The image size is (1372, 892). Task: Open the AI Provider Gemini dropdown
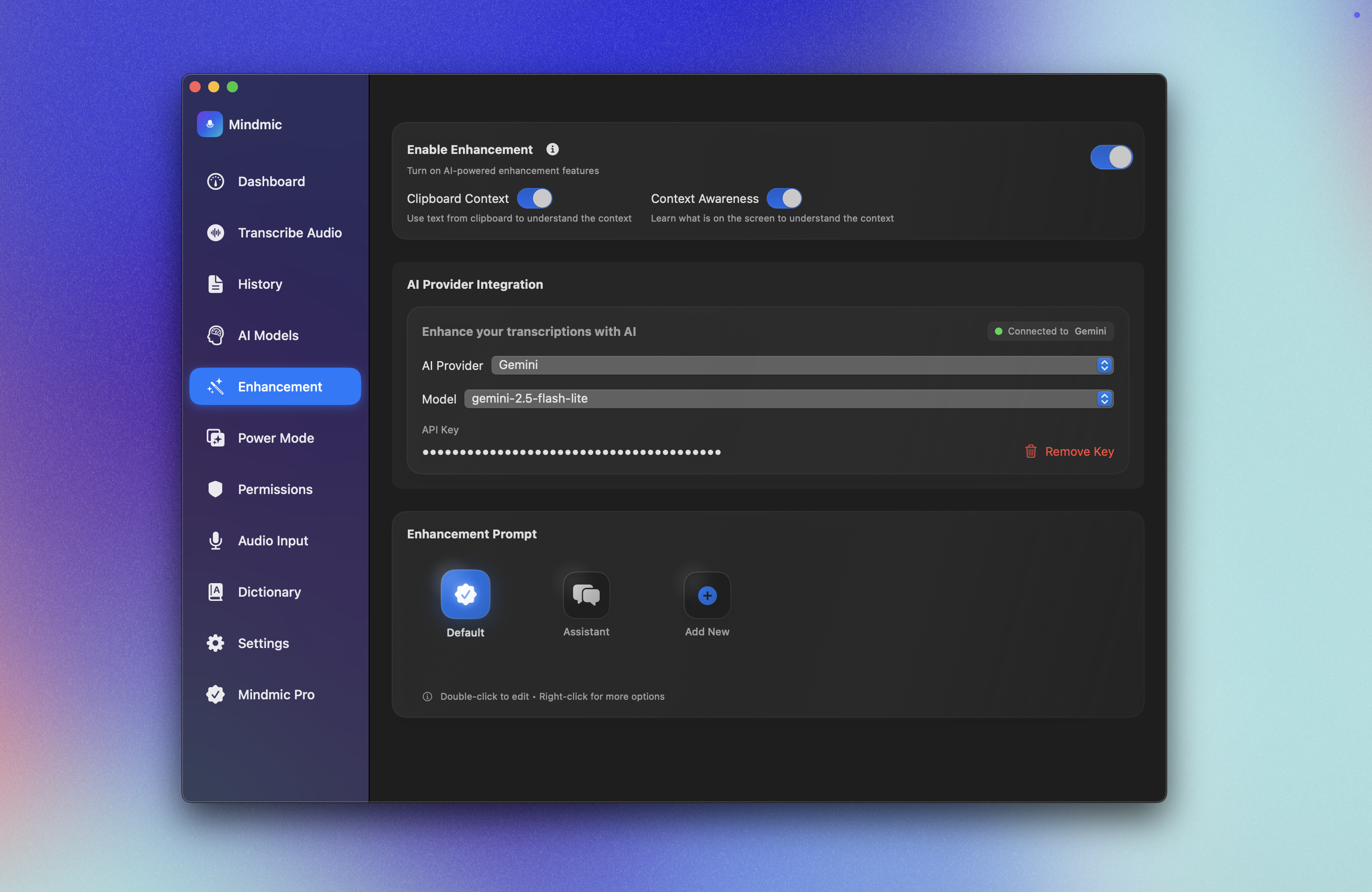coord(802,365)
